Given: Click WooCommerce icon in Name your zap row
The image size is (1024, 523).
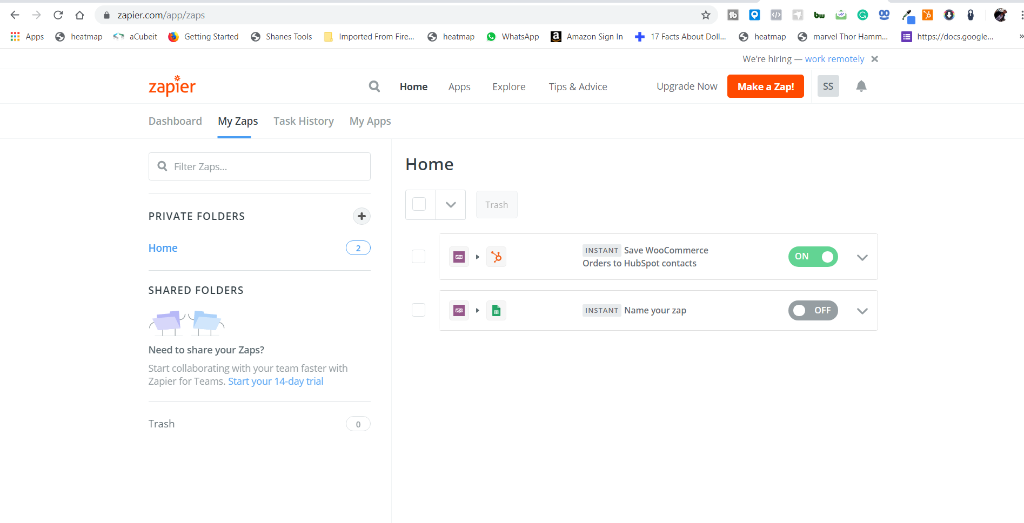Looking at the screenshot, I should 460,310.
